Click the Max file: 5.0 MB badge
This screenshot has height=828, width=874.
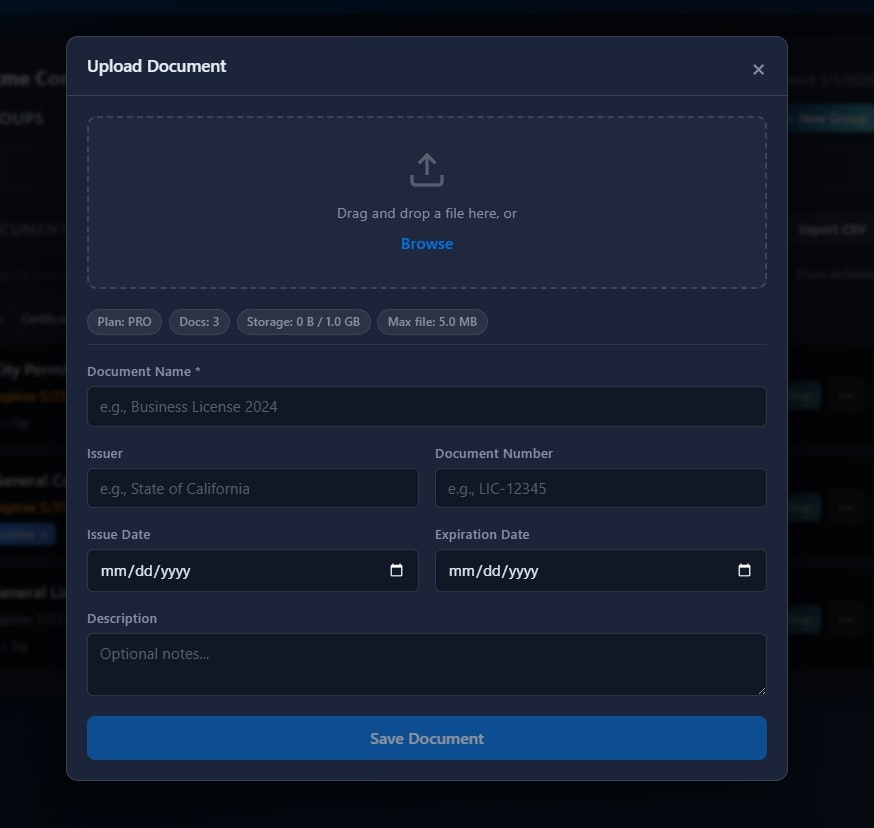point(432,322)
